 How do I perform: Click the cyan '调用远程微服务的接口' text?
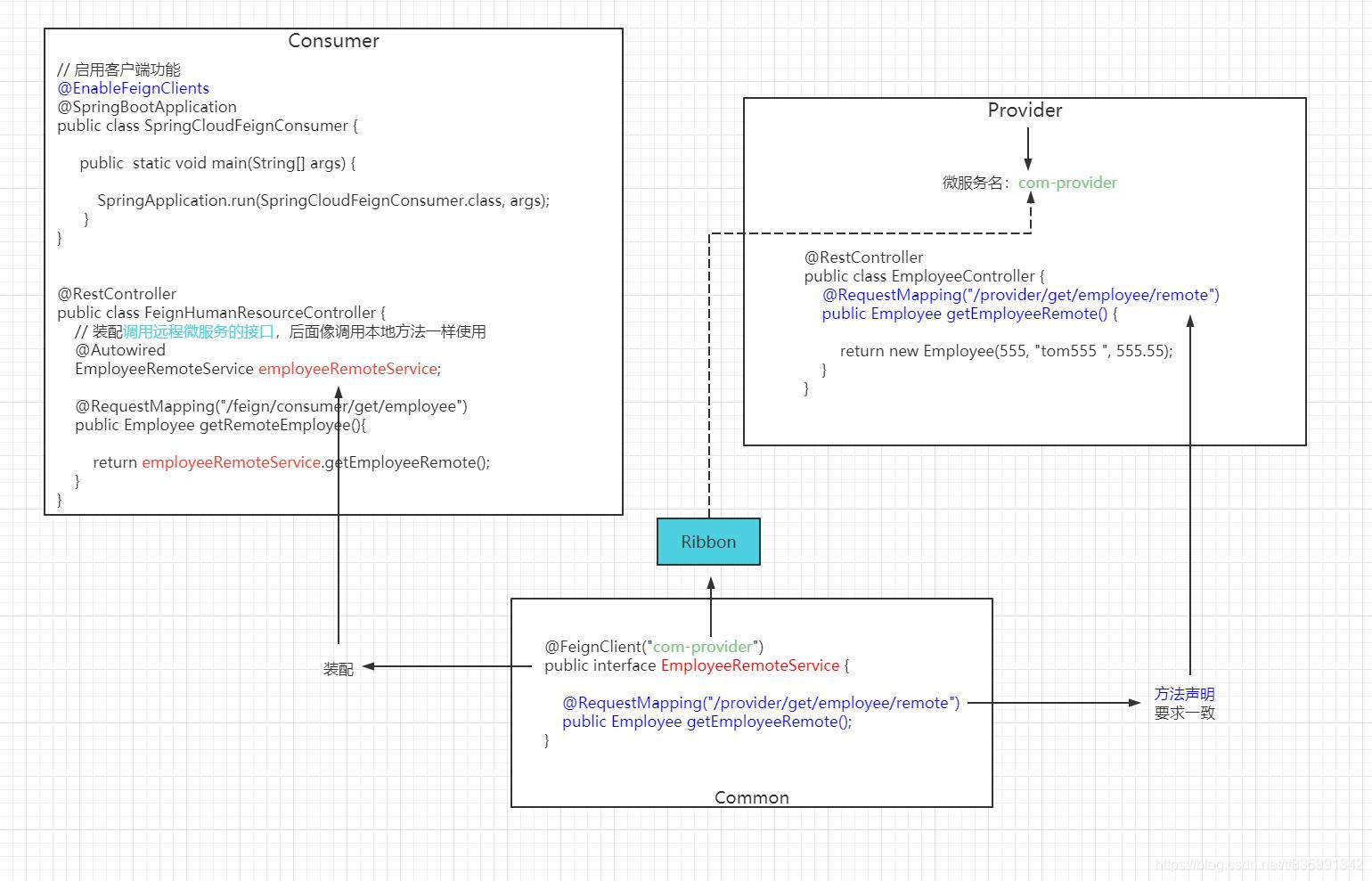(199, 331)
